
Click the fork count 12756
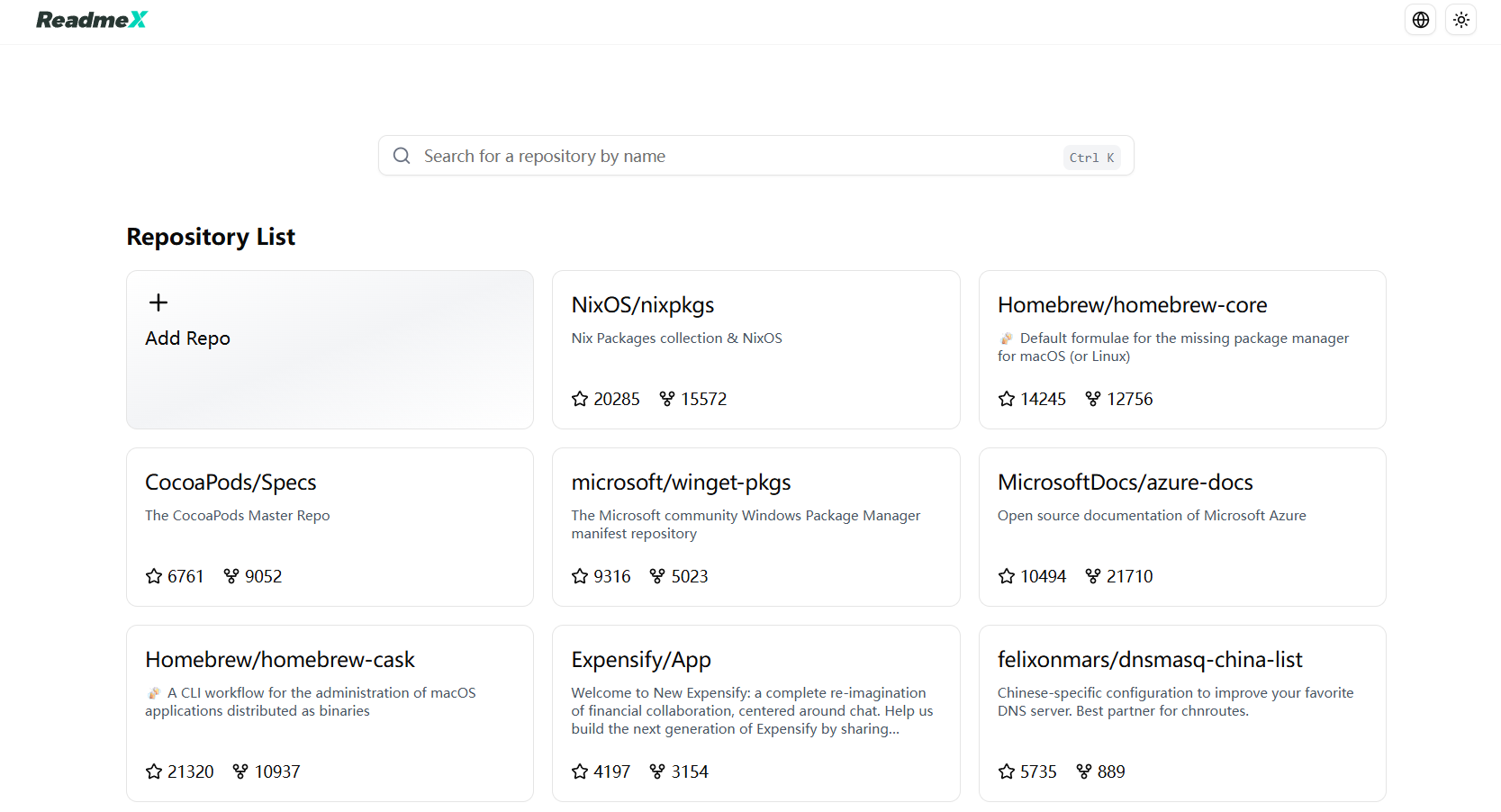(x=1130, y=399)
